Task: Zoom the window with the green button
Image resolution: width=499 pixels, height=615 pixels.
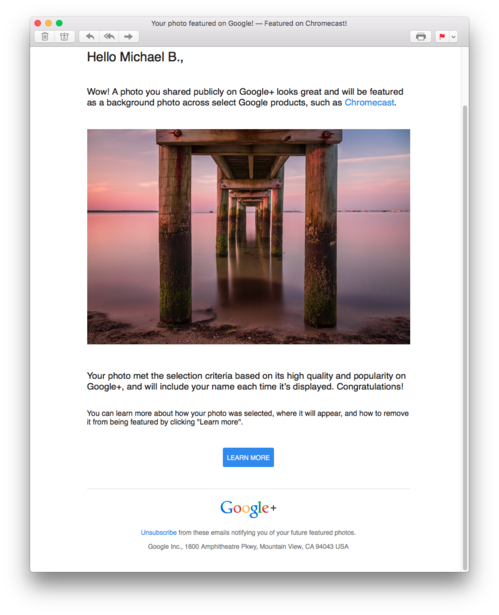Action: point(59,23)
